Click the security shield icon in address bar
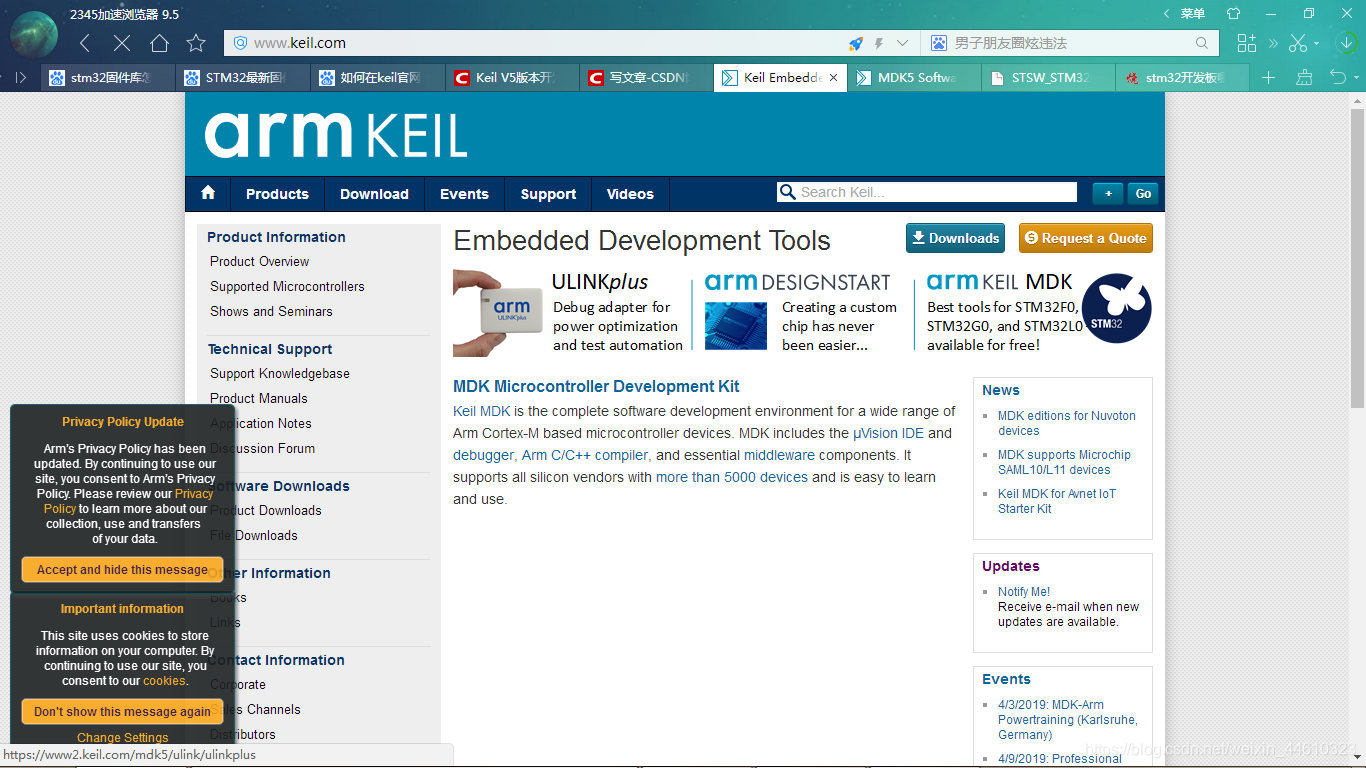 (240, 43)
